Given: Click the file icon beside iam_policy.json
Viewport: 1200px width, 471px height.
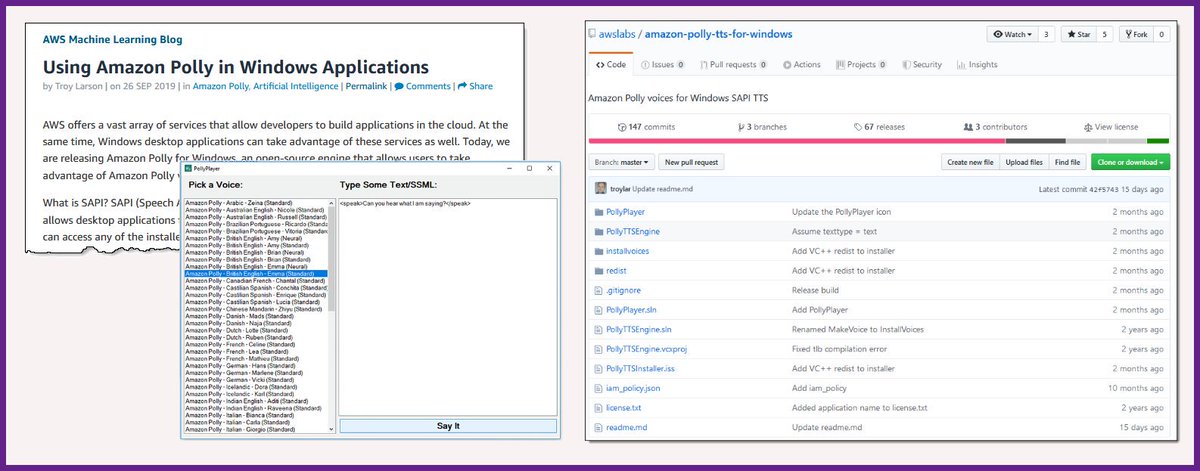Looking at the screenshot, I should point(599,387).
